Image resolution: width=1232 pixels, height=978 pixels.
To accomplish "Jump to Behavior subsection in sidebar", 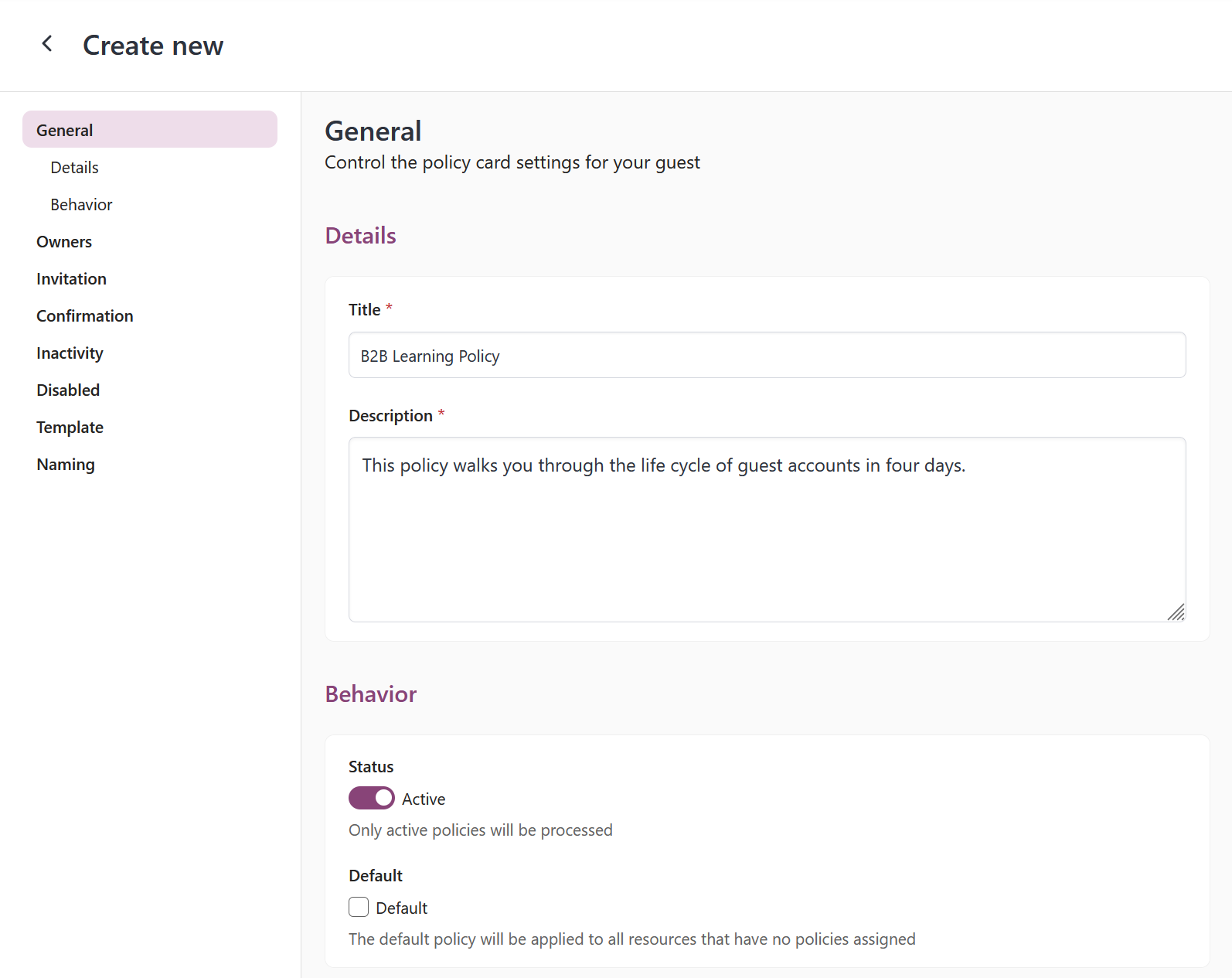I will 81,205.
